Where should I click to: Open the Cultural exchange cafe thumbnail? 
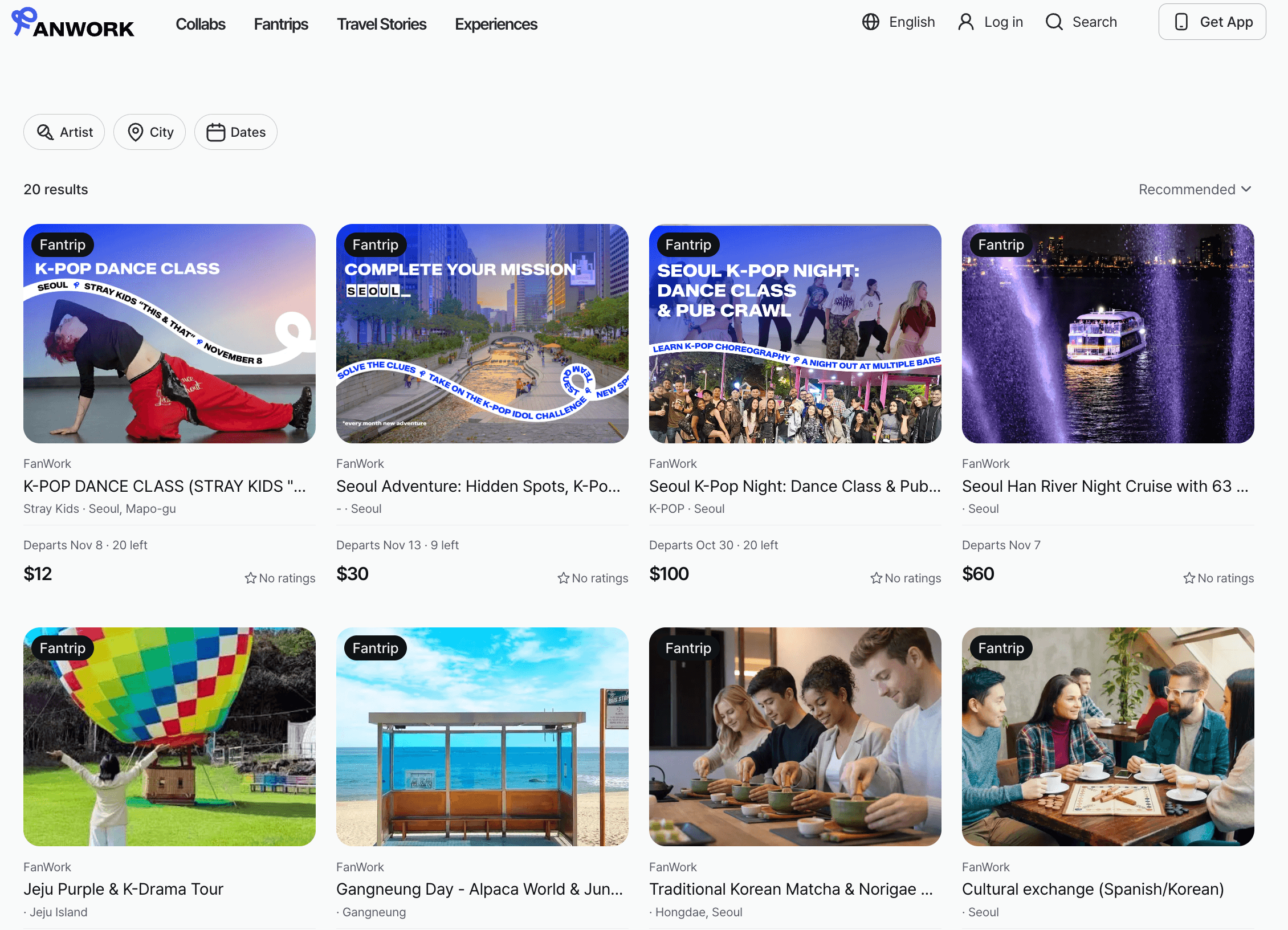[x=1108, y=736]
